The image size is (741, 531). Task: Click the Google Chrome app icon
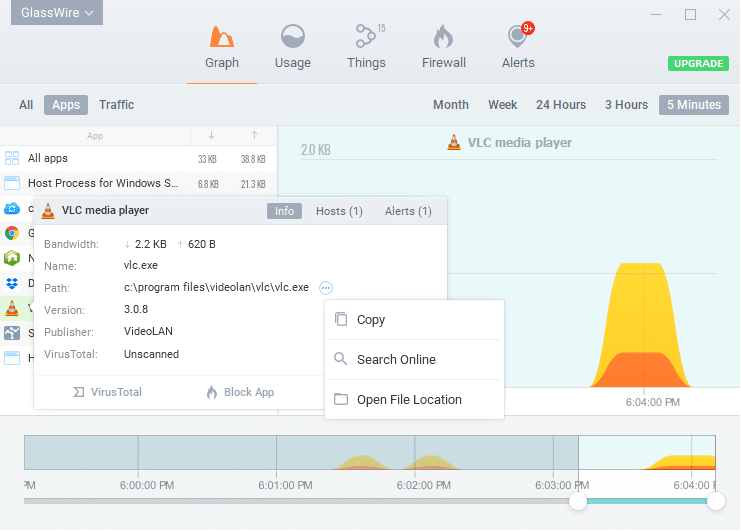pyautogui.click(x=12, y=233)
